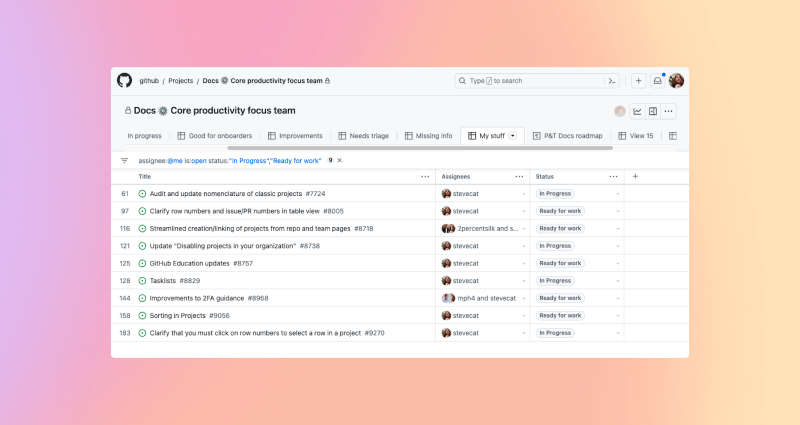The height and width of the screenshot is (425, 800).
Task: Click Ready for work badge on row 158
Action: click(x=560, y=315)
